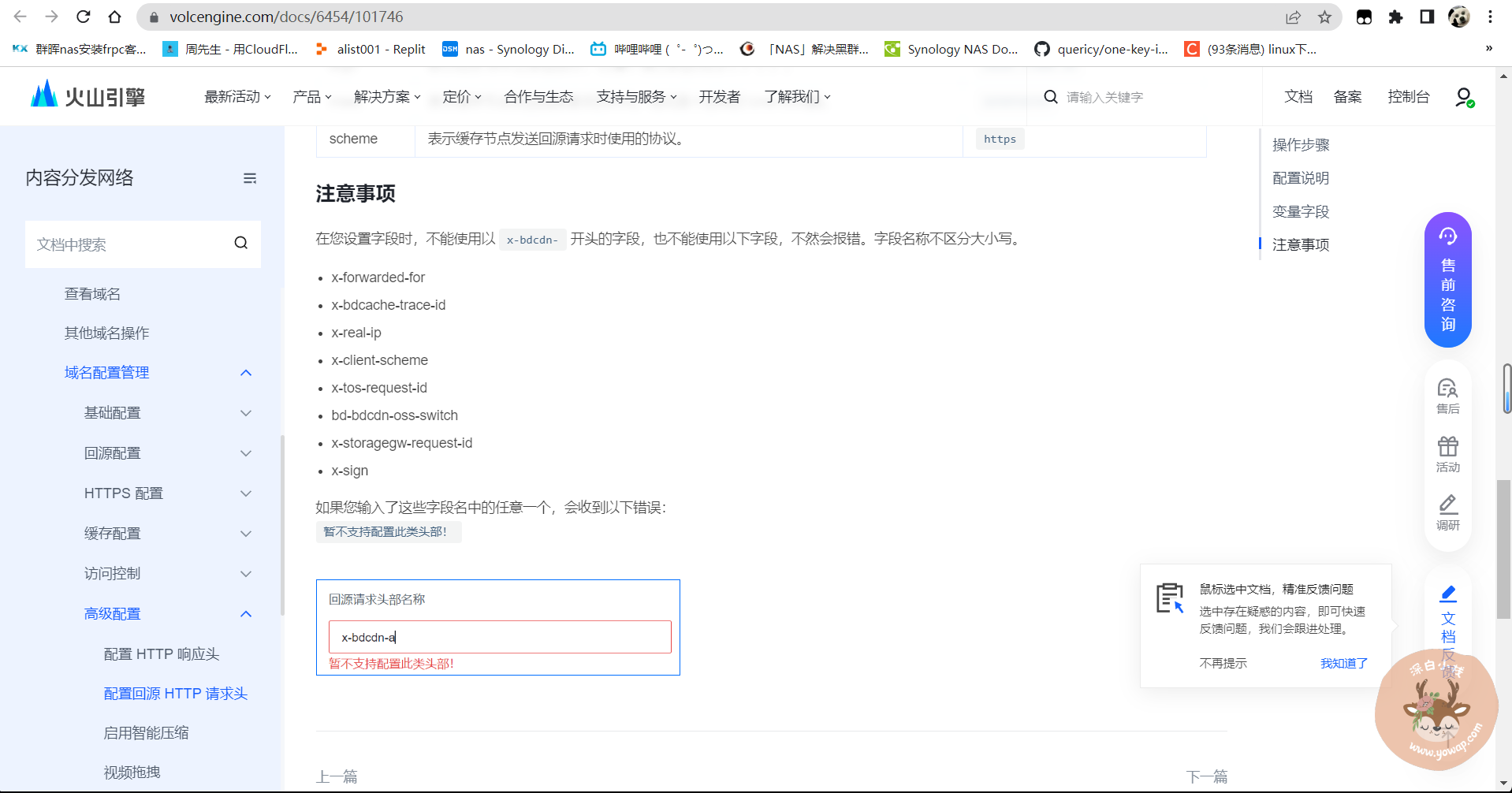
Task: Open 开发者 in top navigation
Action: [719, 97]
